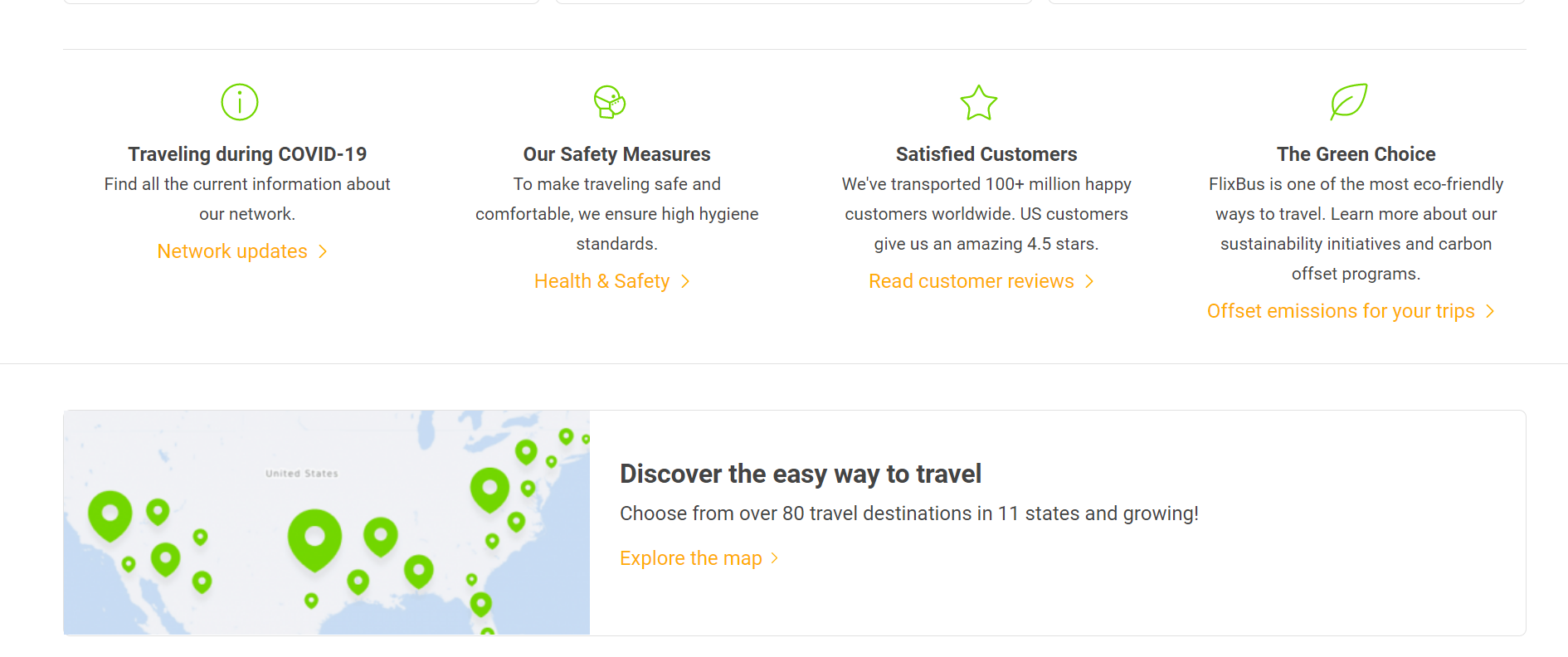Click the chevron arrow after Explore the map
Image resolution: width=1568 pixels, height=657 pixels.
click(x=774, y=558)
